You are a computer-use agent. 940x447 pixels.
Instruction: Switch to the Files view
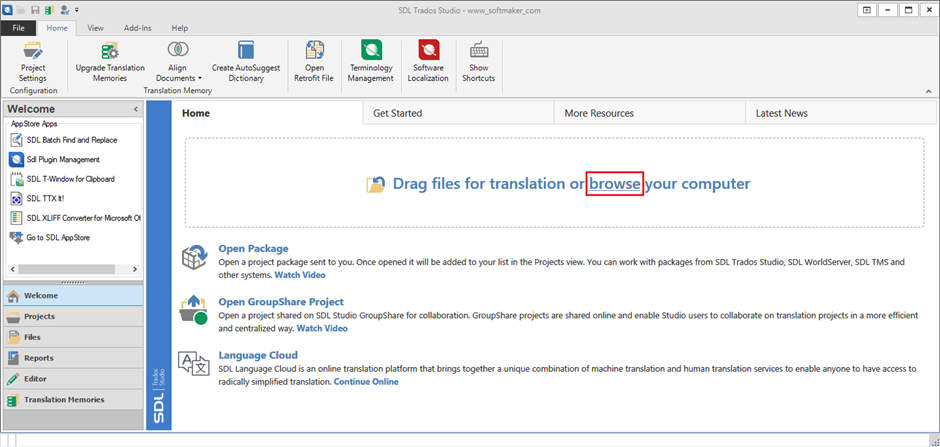click(73, 337)
